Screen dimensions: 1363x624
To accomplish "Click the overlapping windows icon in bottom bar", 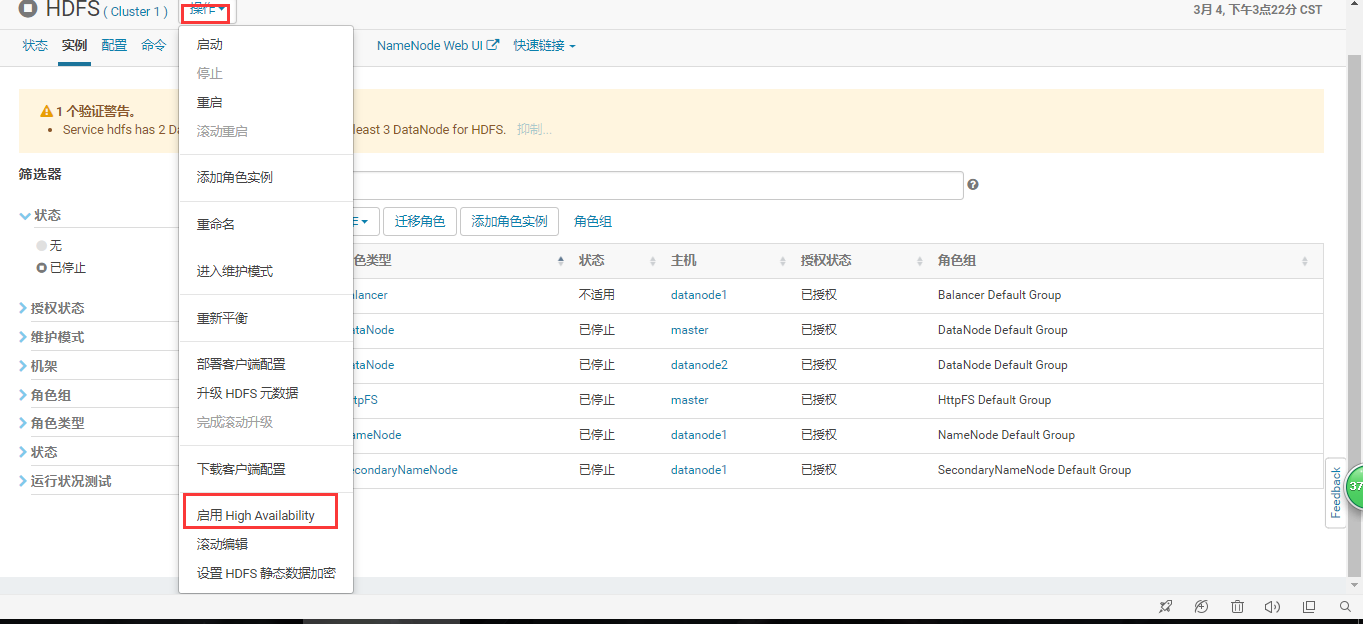I will [1309, 607].
